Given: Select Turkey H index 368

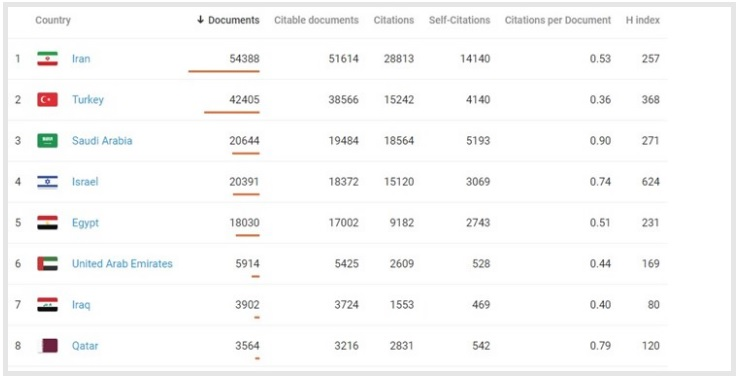Looking at the screenshot, I should click(x=650, y=100).
